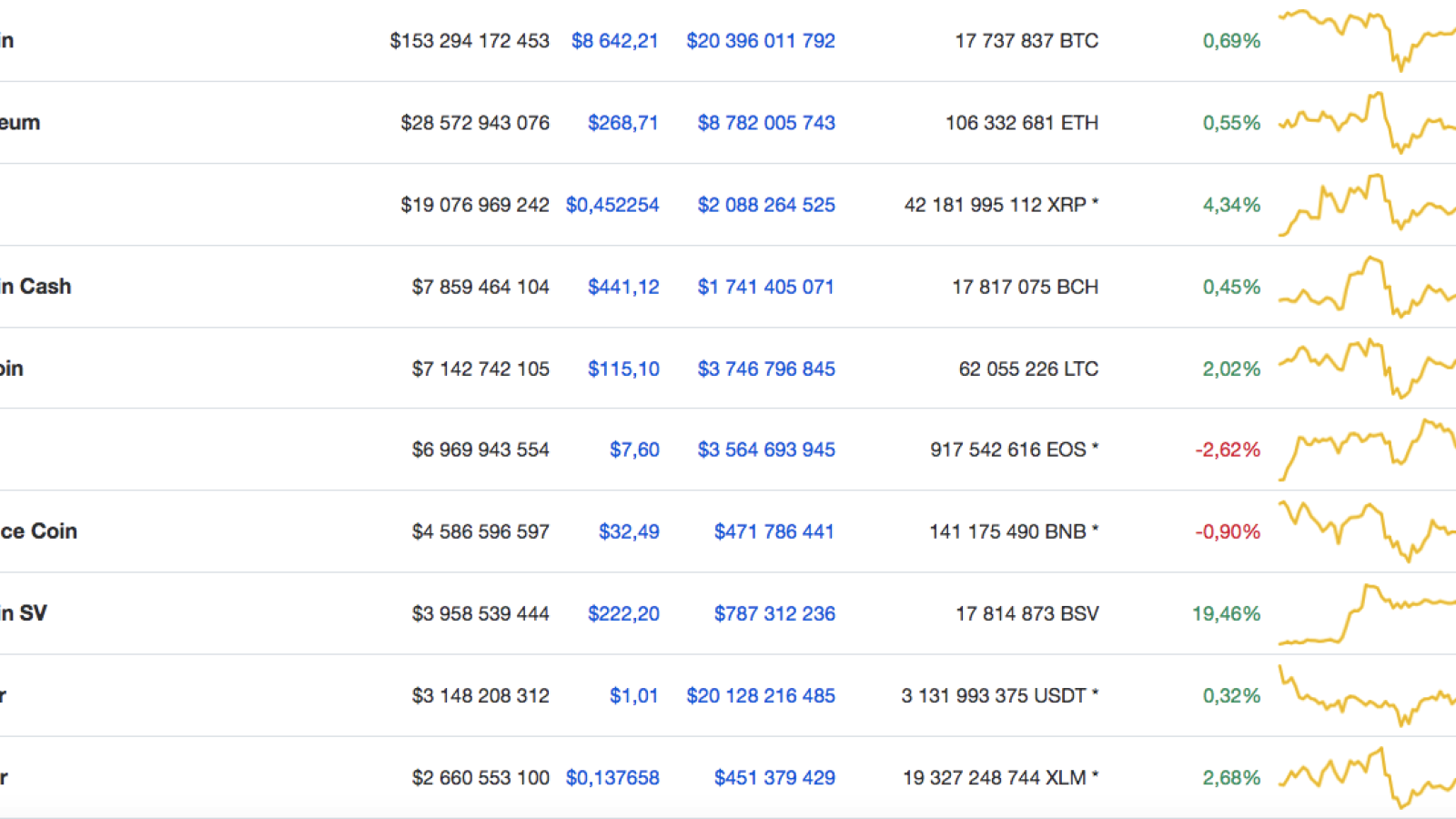Open the EOS price graph thumbnail
Viewport: 1456px width, 819px height.
(1367, 450)
